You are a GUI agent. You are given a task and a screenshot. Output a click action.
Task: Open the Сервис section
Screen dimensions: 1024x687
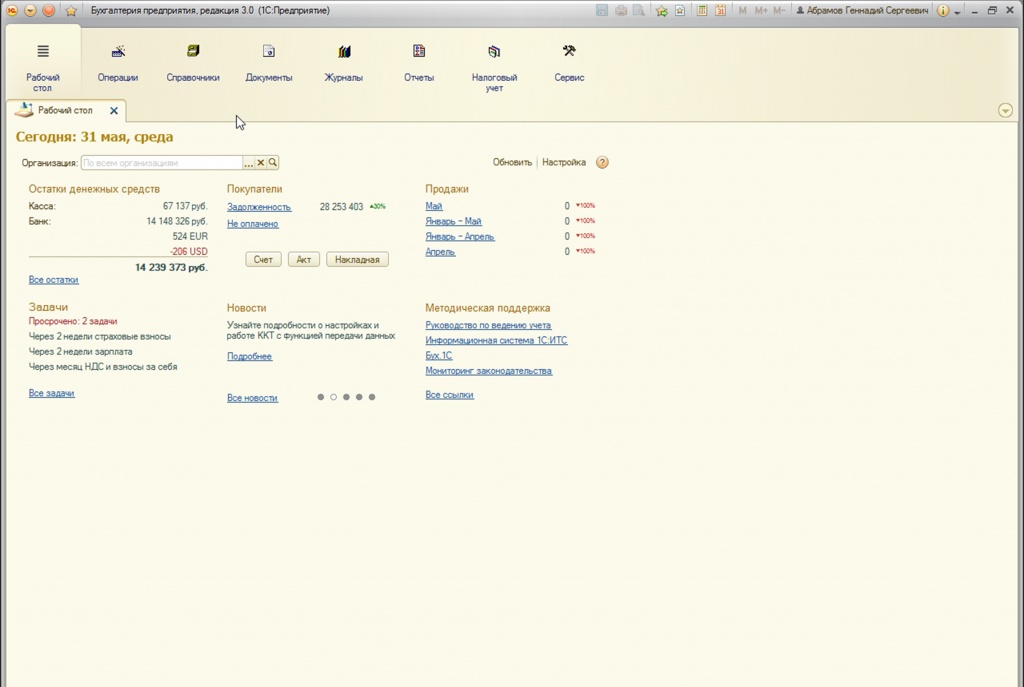569,65
